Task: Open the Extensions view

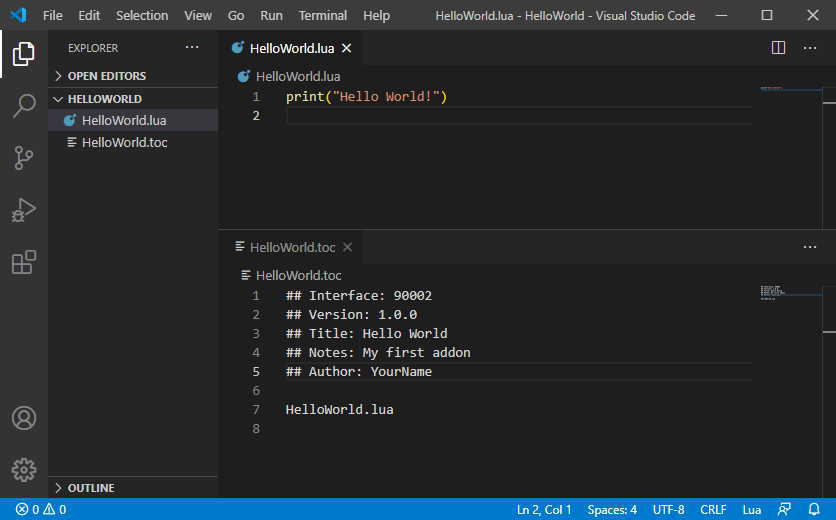Action: coord(24,262)
